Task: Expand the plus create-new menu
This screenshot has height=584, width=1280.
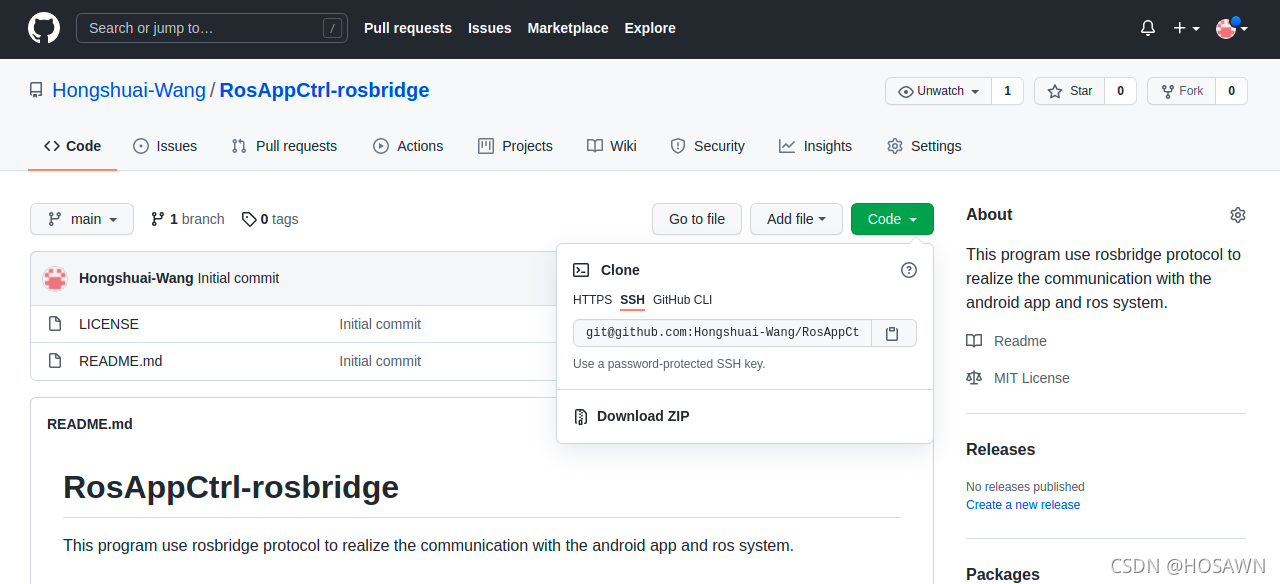Action: pyautogui.click(x=1186, y=28)
